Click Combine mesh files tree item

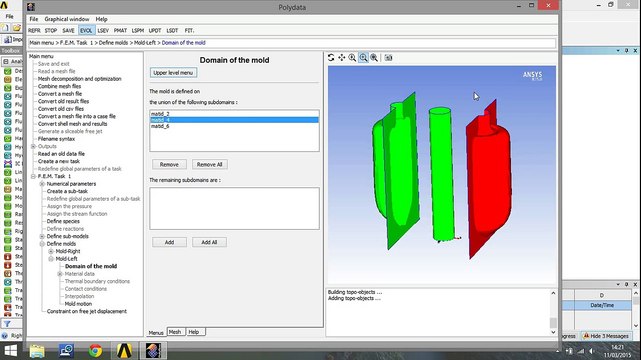point(59,86)
